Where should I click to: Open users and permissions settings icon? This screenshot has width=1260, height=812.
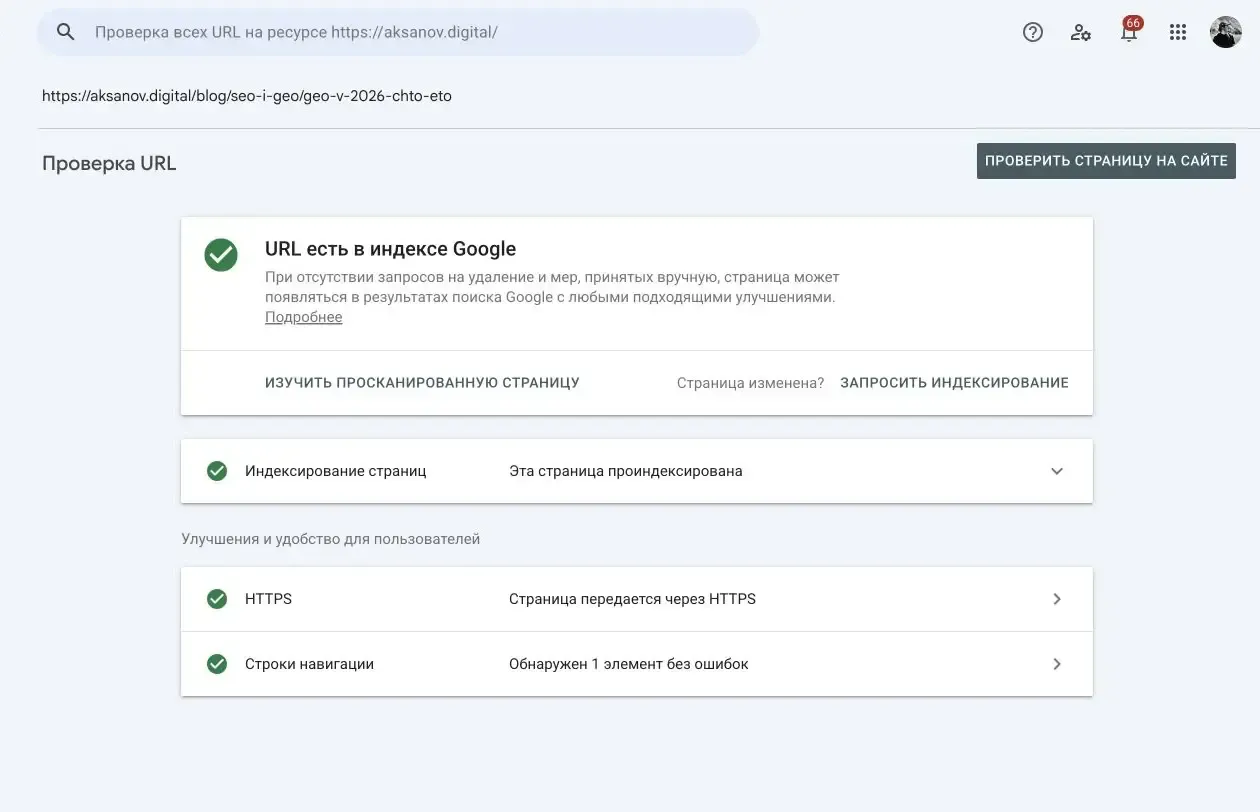[1081, 32]
